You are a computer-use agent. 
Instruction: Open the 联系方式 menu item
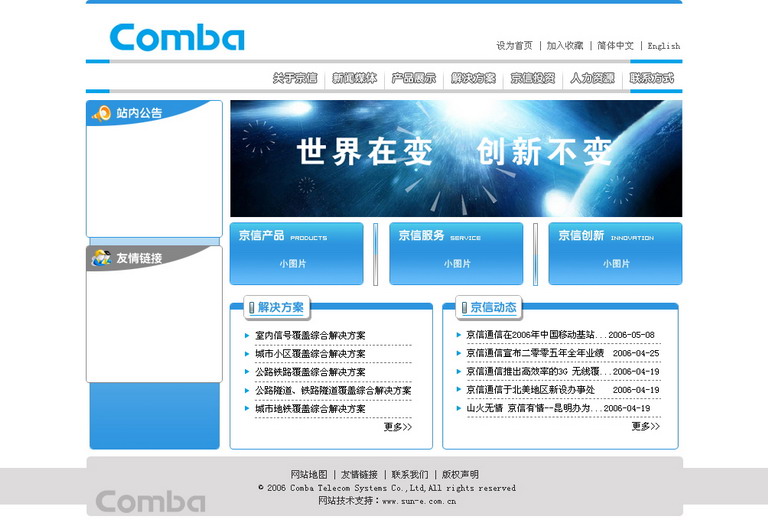click(652, 78)
